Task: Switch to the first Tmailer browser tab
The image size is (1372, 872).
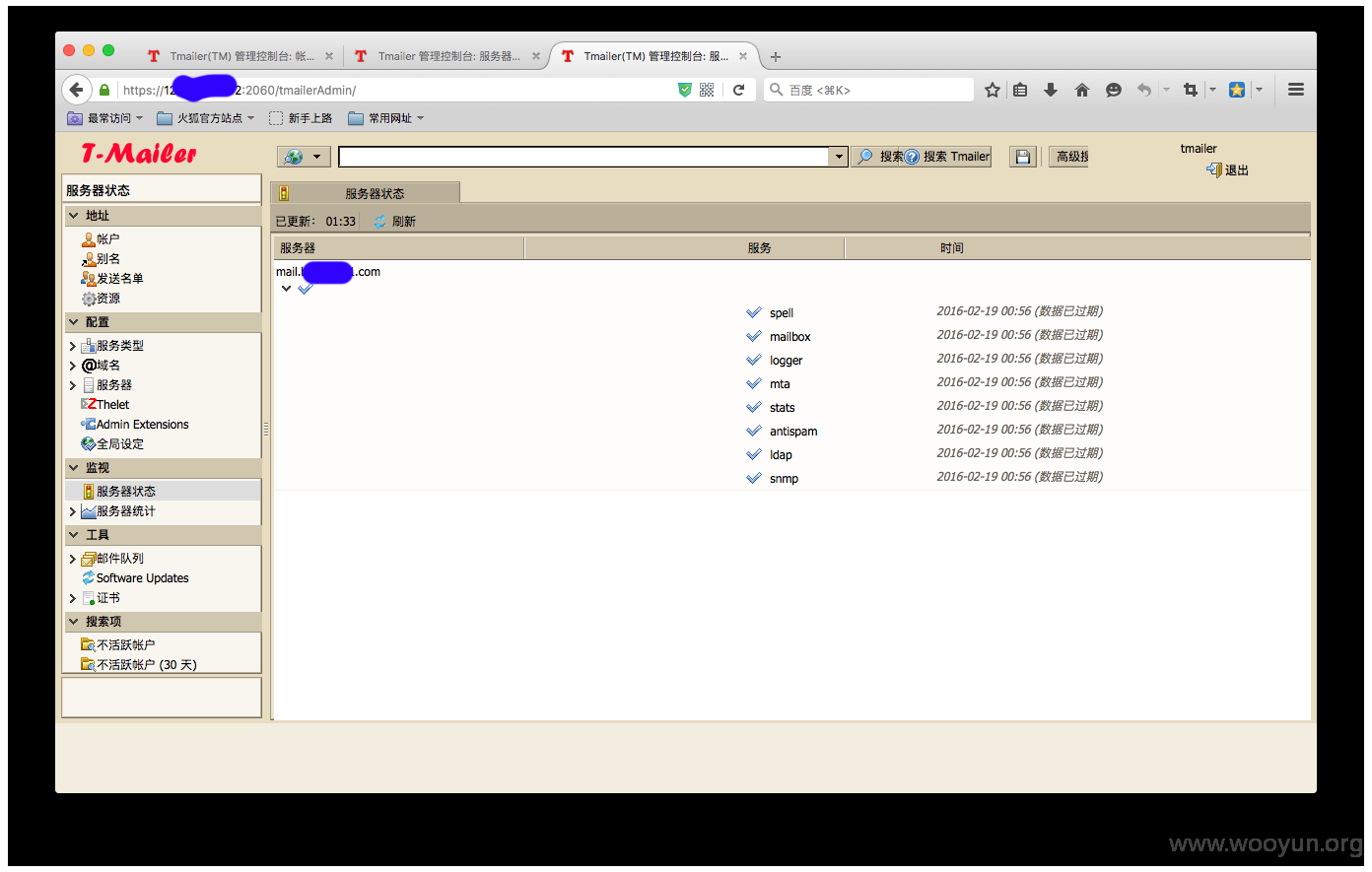Action: 241,56
